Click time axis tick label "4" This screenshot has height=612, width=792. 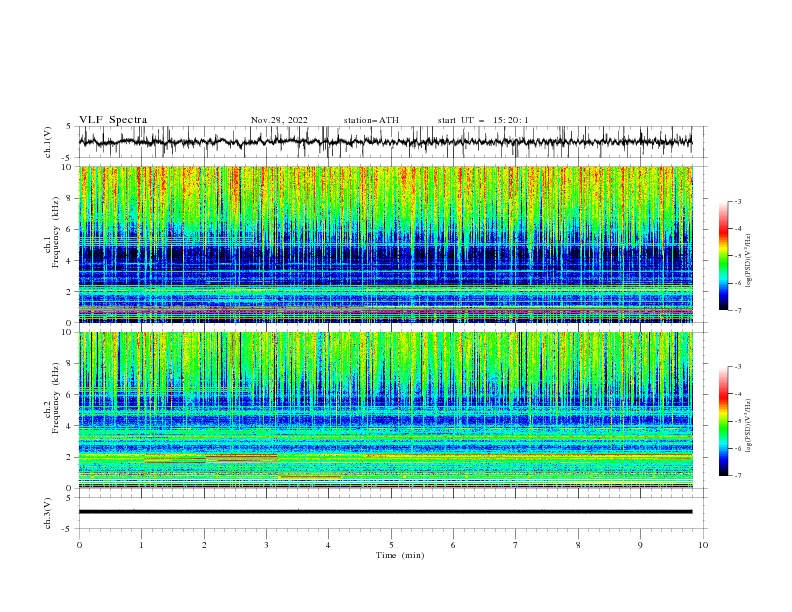tap(328, 545)
